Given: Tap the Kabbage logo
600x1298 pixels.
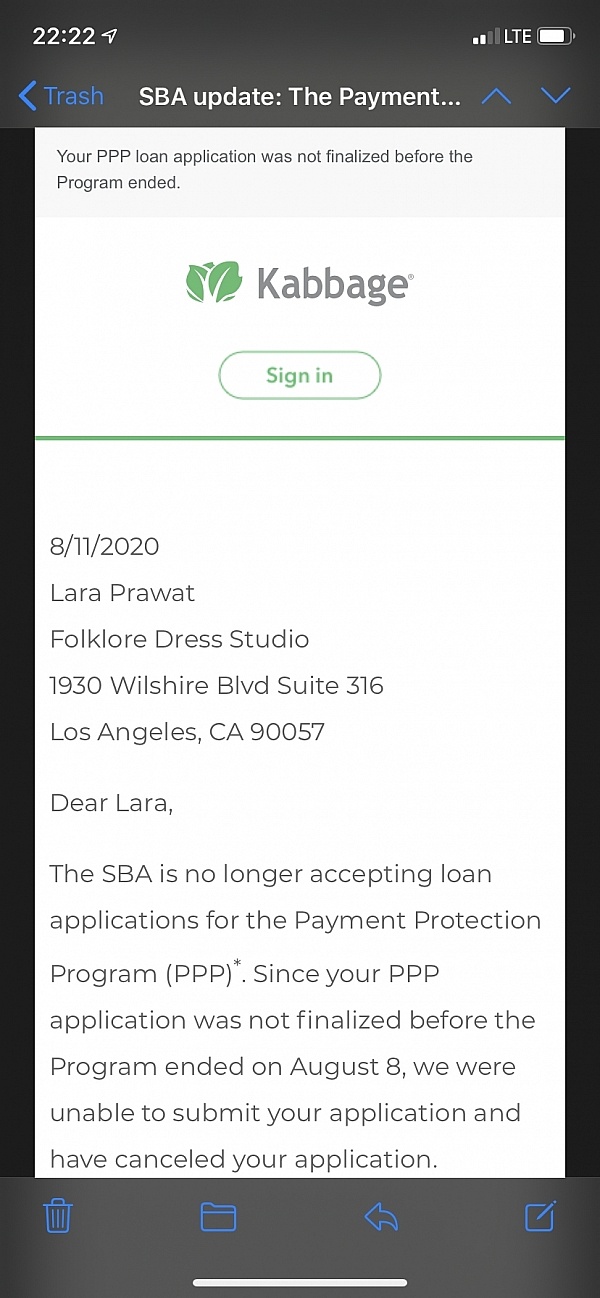Looking at the screenshot, I should pyautogui.click(x=299, y=283).
